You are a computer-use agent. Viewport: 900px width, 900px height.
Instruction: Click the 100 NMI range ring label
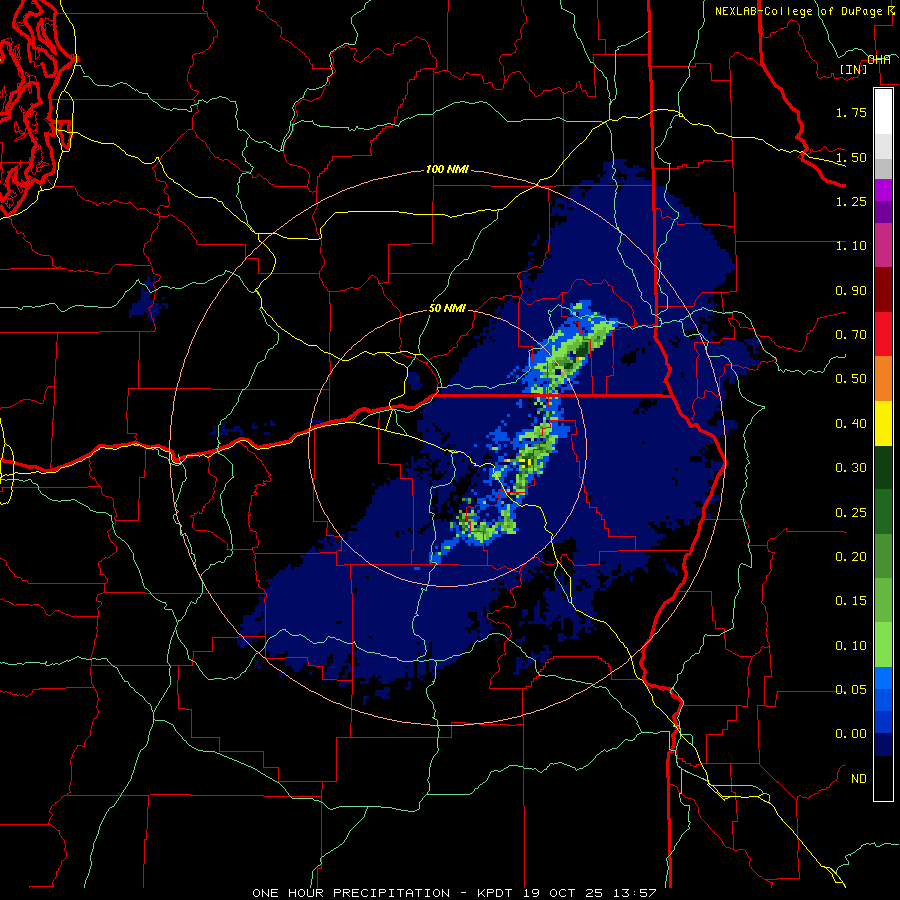coord(447,169)
